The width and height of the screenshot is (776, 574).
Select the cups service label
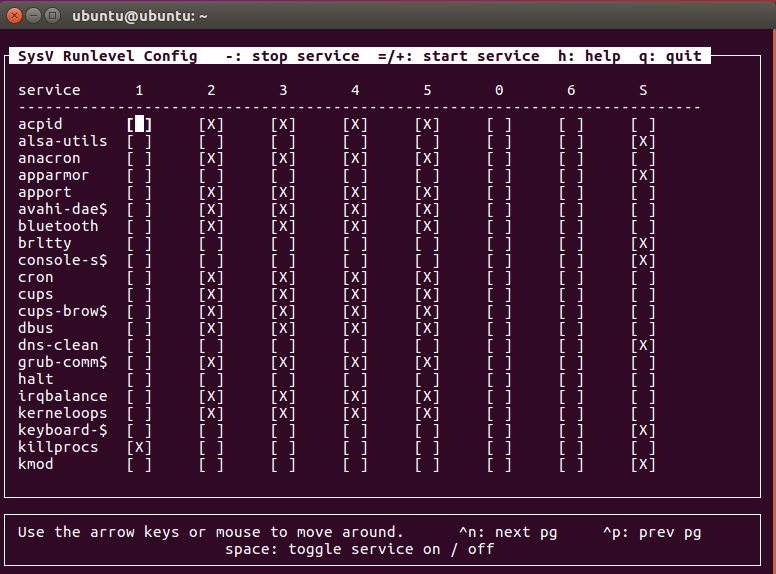pos(36,294)
